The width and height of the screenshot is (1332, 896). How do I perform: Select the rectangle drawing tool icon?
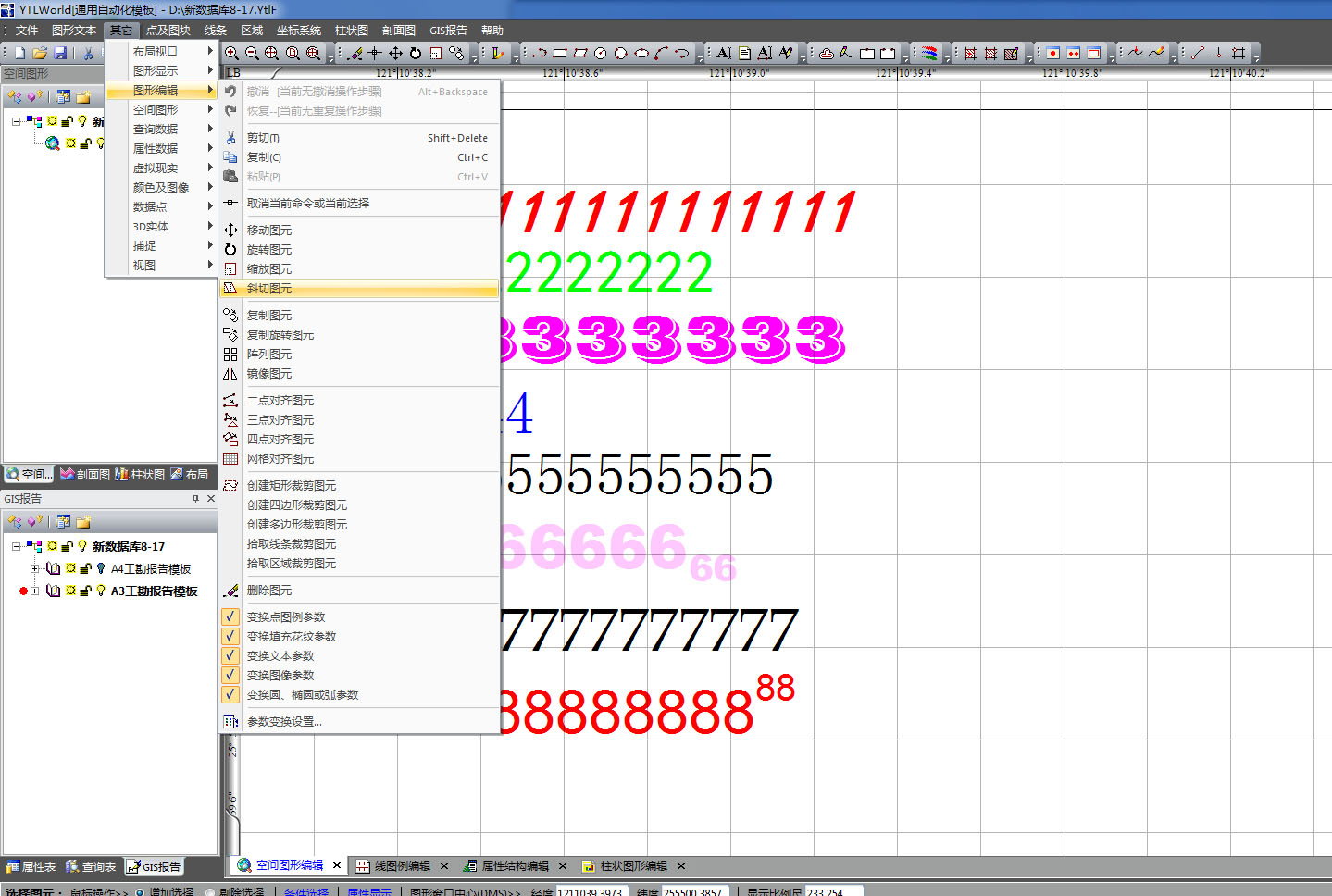pos(559,53)
